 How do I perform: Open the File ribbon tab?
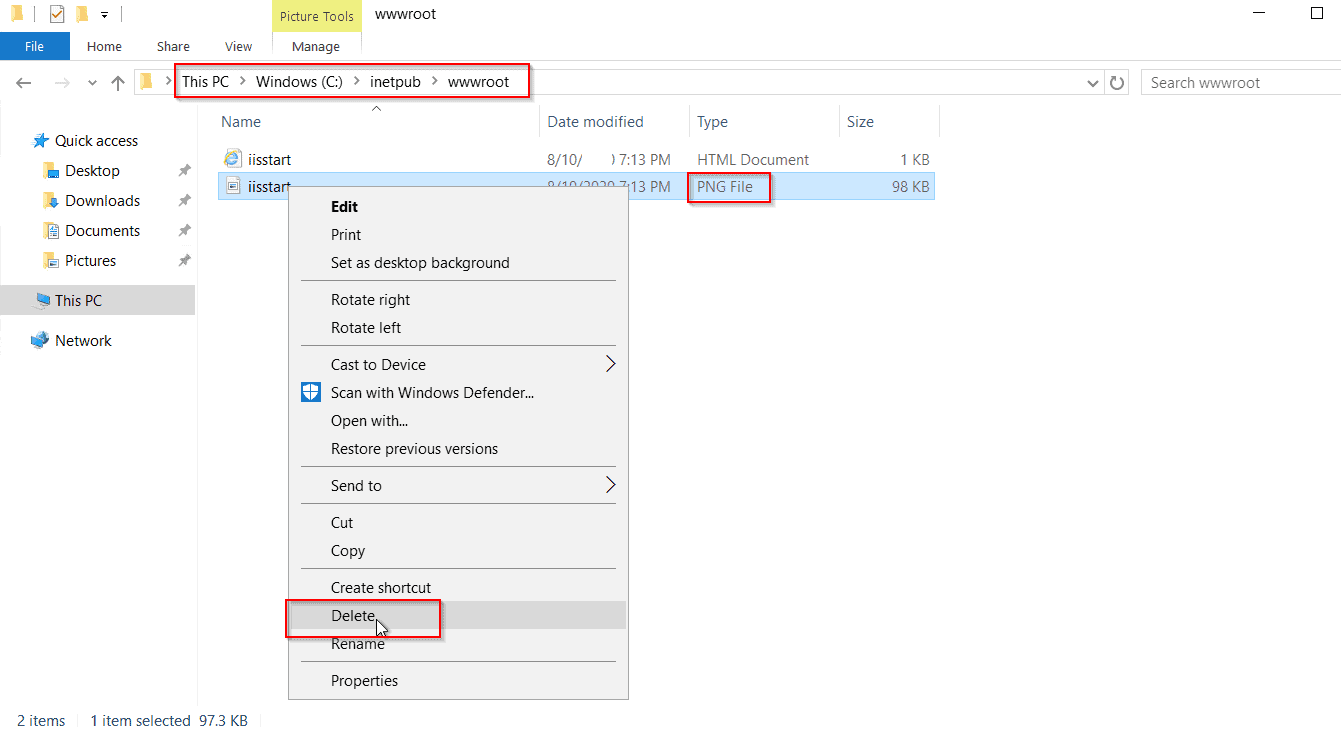[34, 46]
